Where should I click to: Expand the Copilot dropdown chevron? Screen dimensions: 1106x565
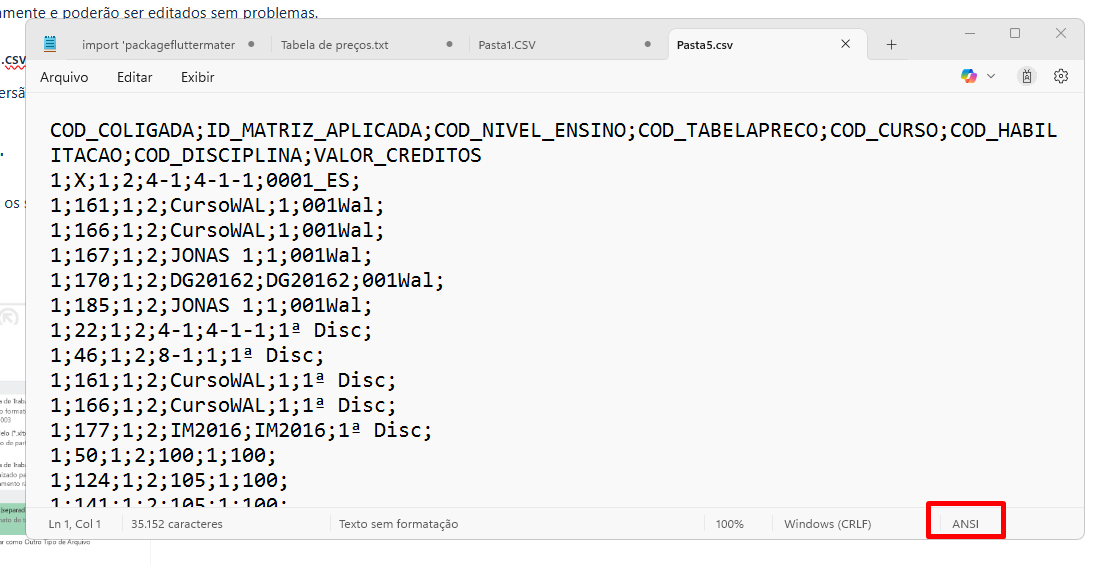pyautogui.click(x=991, y=76)
